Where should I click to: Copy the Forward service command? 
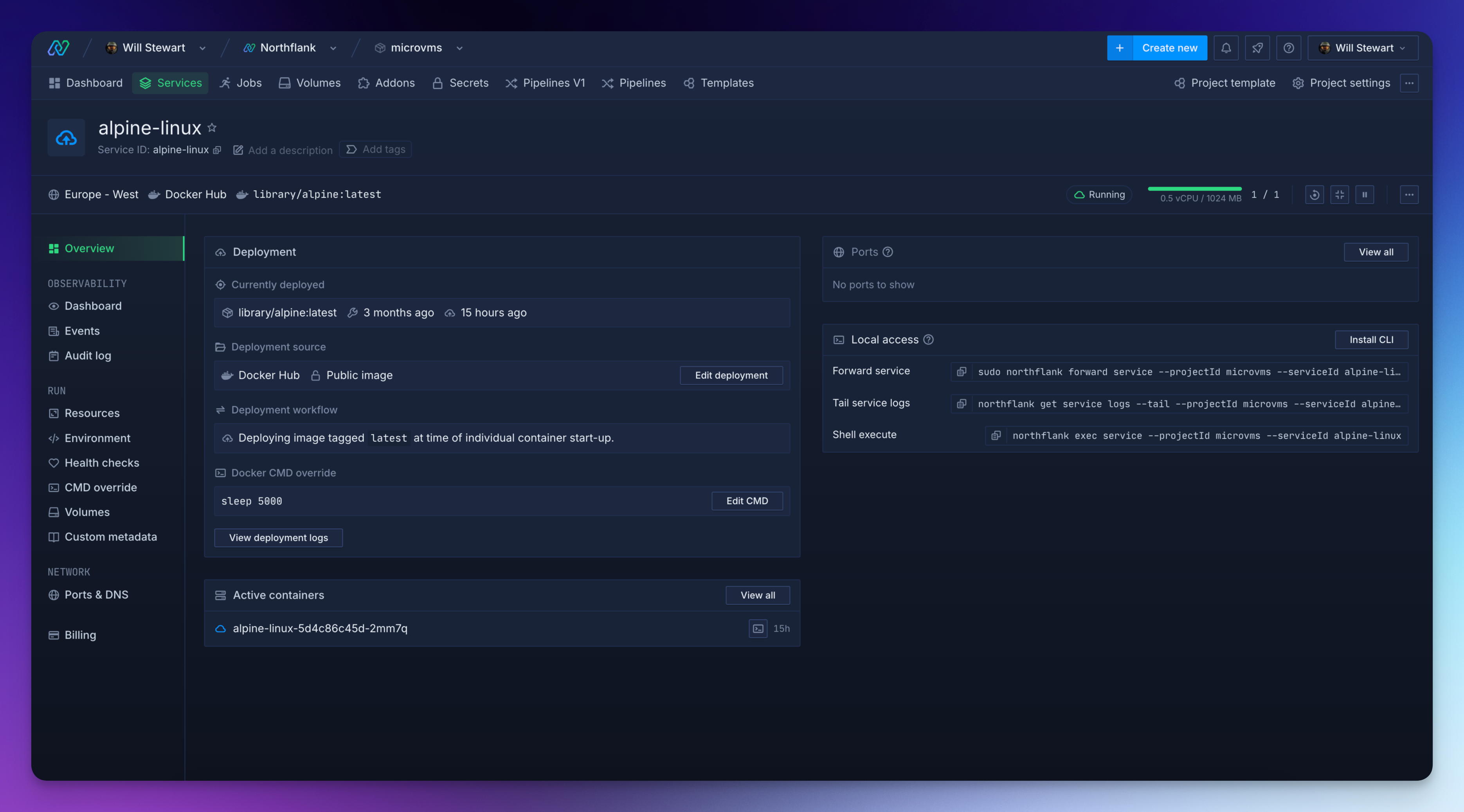tap(962, 372)
